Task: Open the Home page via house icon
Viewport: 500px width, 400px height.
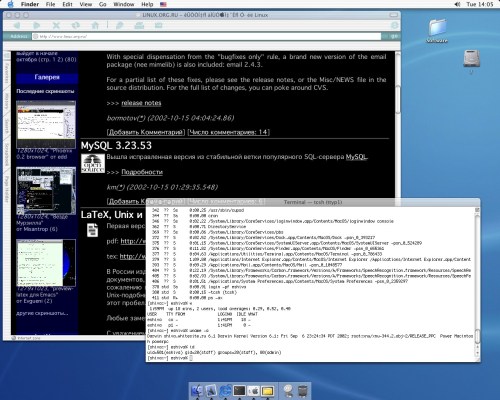Action: coord(95,25)
